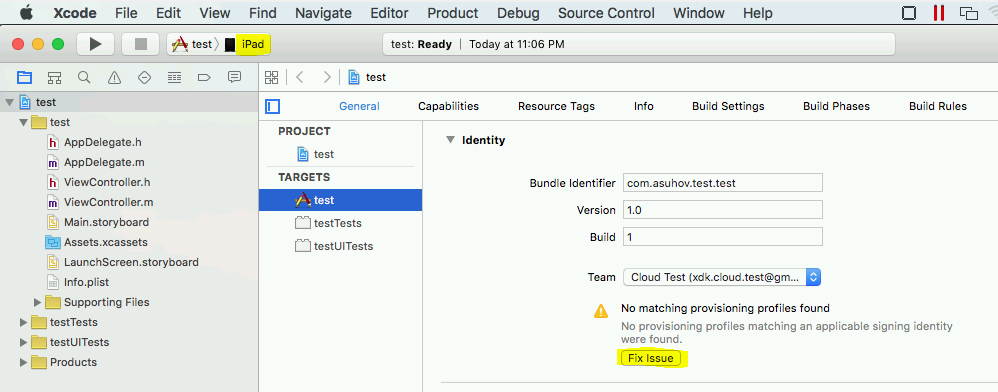Viewport: 998px width, 392px height.
Task: Go forward in editor history
Action: [x=327, y=78]
